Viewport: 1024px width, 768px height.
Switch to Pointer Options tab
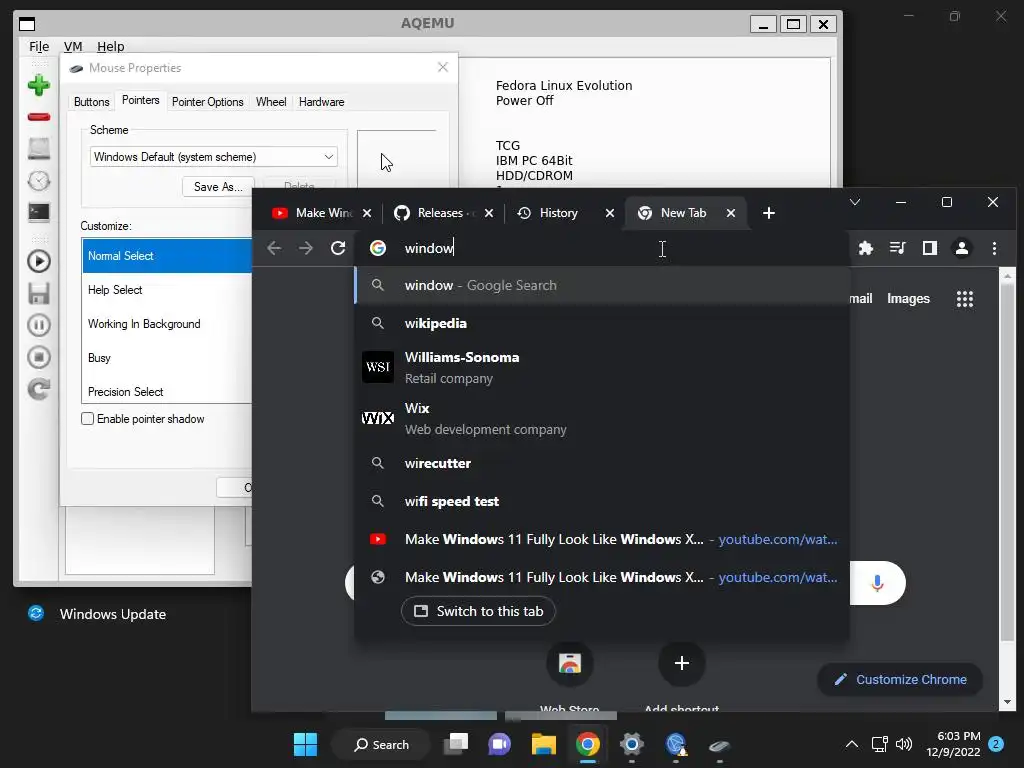click(x=208, y=102)
